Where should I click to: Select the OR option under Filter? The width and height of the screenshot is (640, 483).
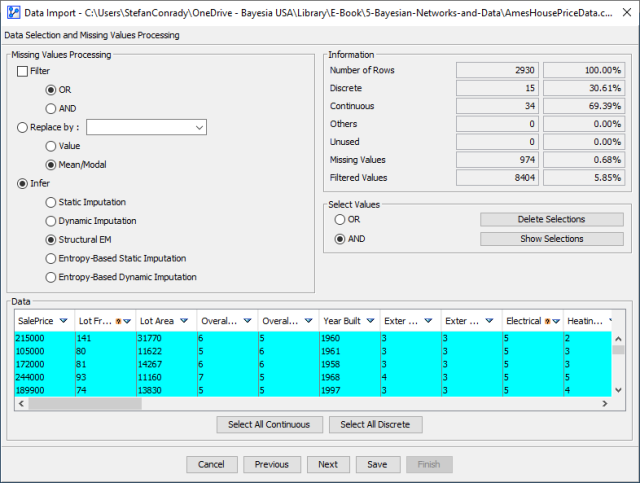(x=51, y=90)
